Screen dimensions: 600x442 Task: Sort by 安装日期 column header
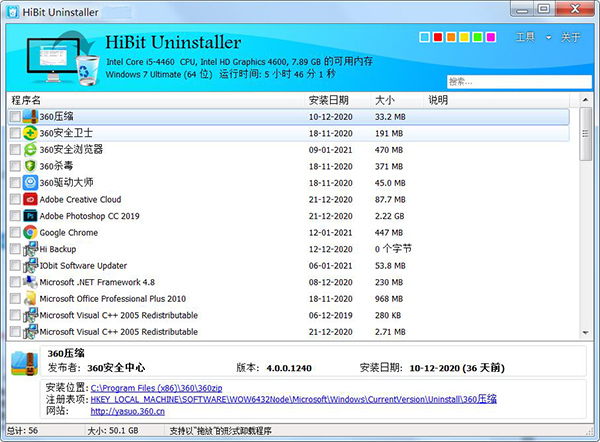338,100
